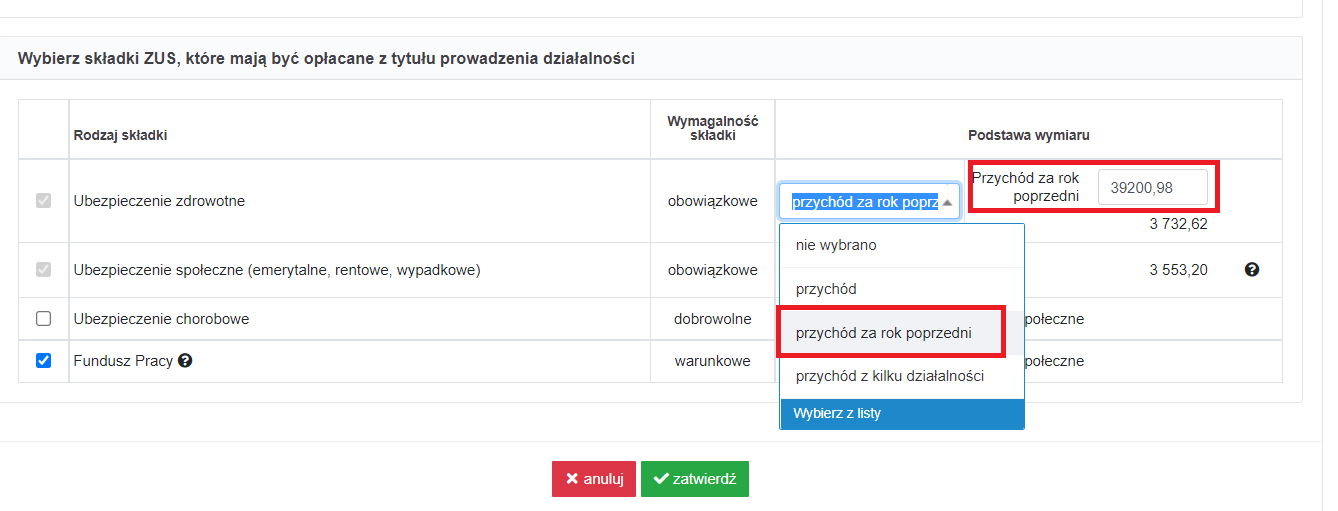The height and width of the screenshot is (511, 1338).
Task: Select 'przychód za rok poprzedni' option
Action: pos(902,333)
